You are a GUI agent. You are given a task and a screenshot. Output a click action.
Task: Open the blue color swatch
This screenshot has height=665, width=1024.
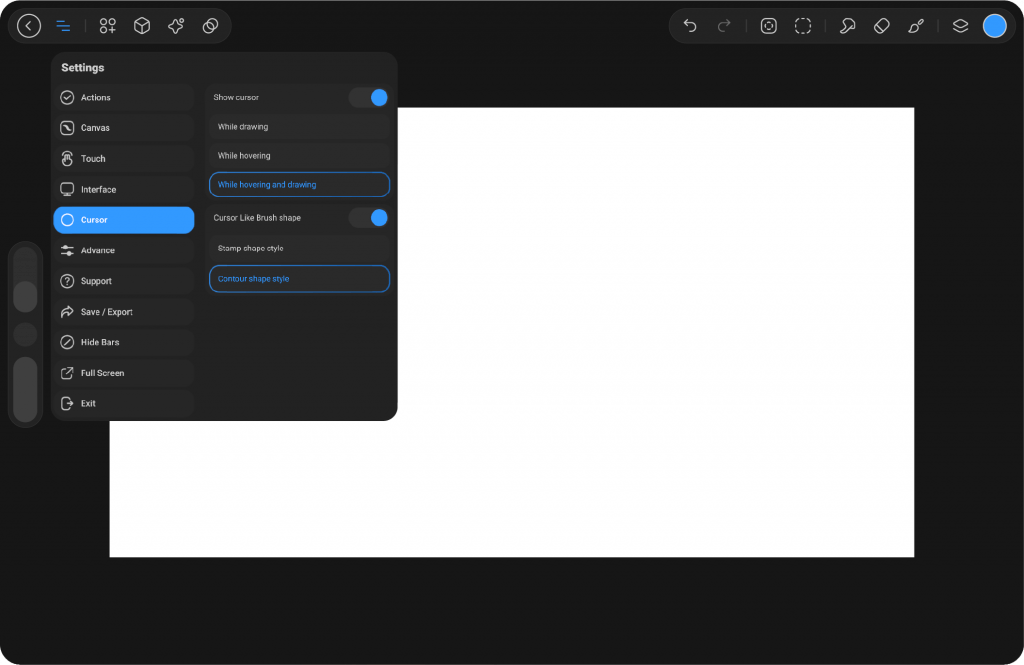click(x=994, y=26)
